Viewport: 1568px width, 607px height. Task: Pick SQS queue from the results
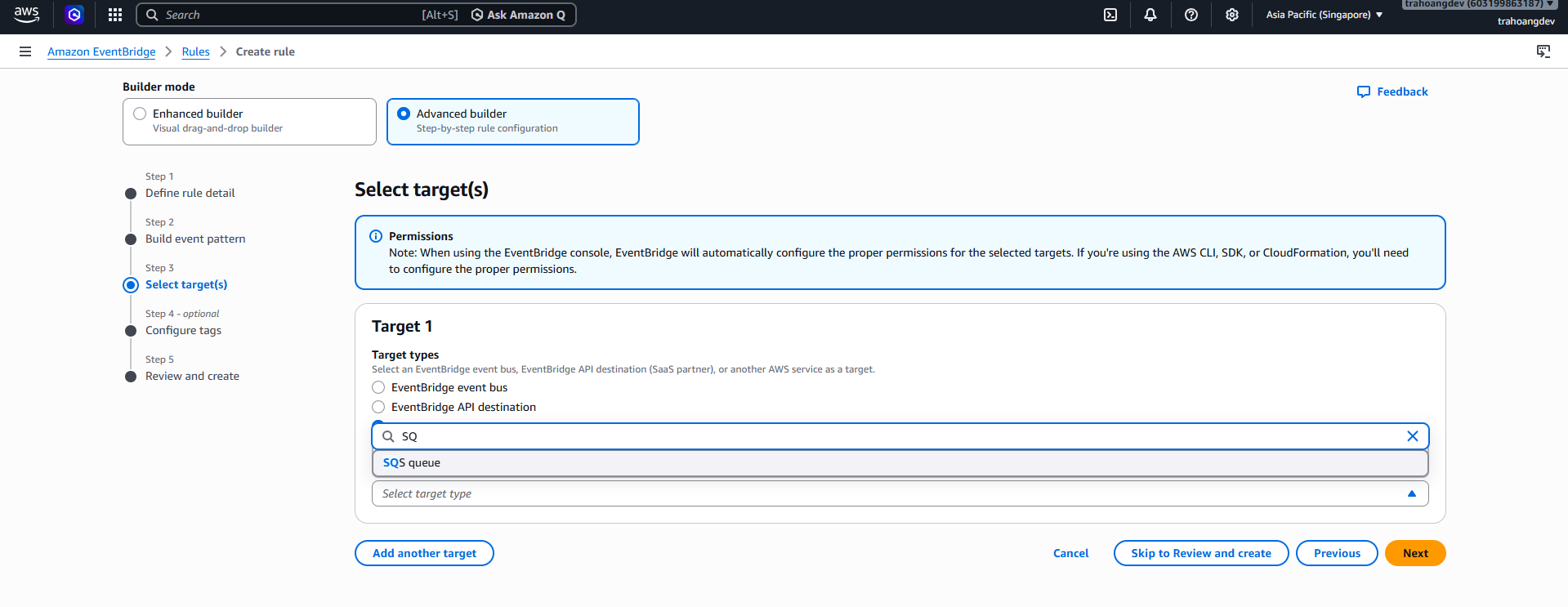coord(900,462)
